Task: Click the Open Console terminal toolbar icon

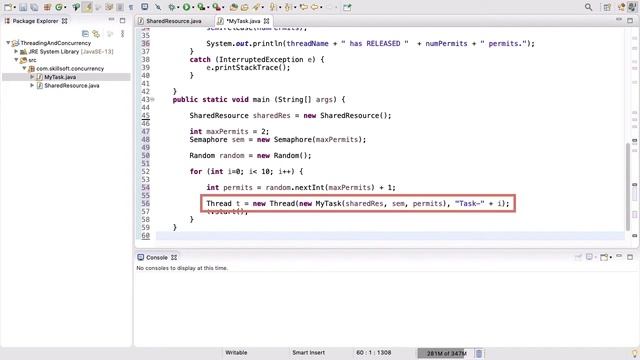Action: pos(144,7)
